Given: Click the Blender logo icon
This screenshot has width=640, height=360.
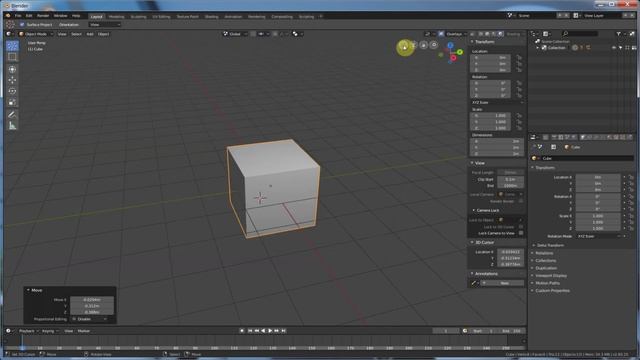Looking at the screenshot, I should tap(8, 16).
